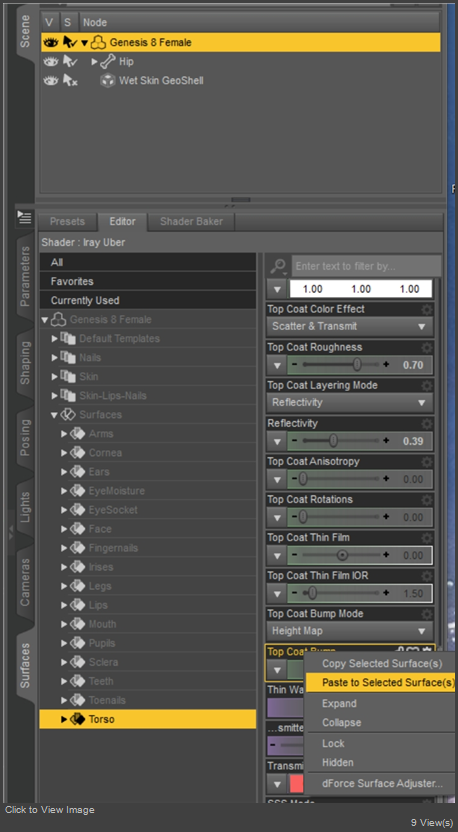The width and height of the screenshot is (458, 832).
Task: Expand the Skin-Lips-Nails folder
Action: (x=55, y=396)
